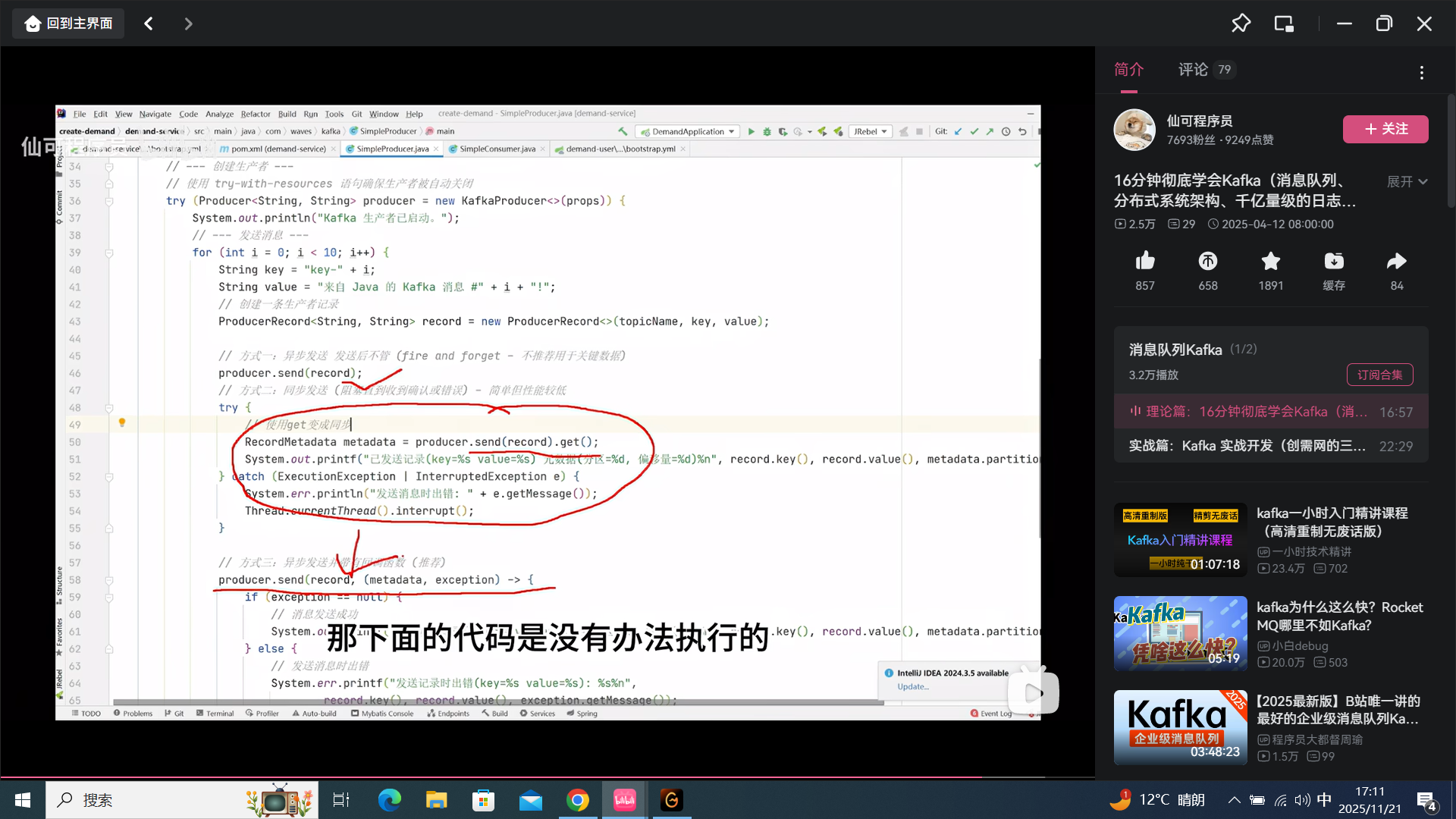This screenshot has width=1456, height=819.
Task: Go back with left arrow
Action: 149,24
